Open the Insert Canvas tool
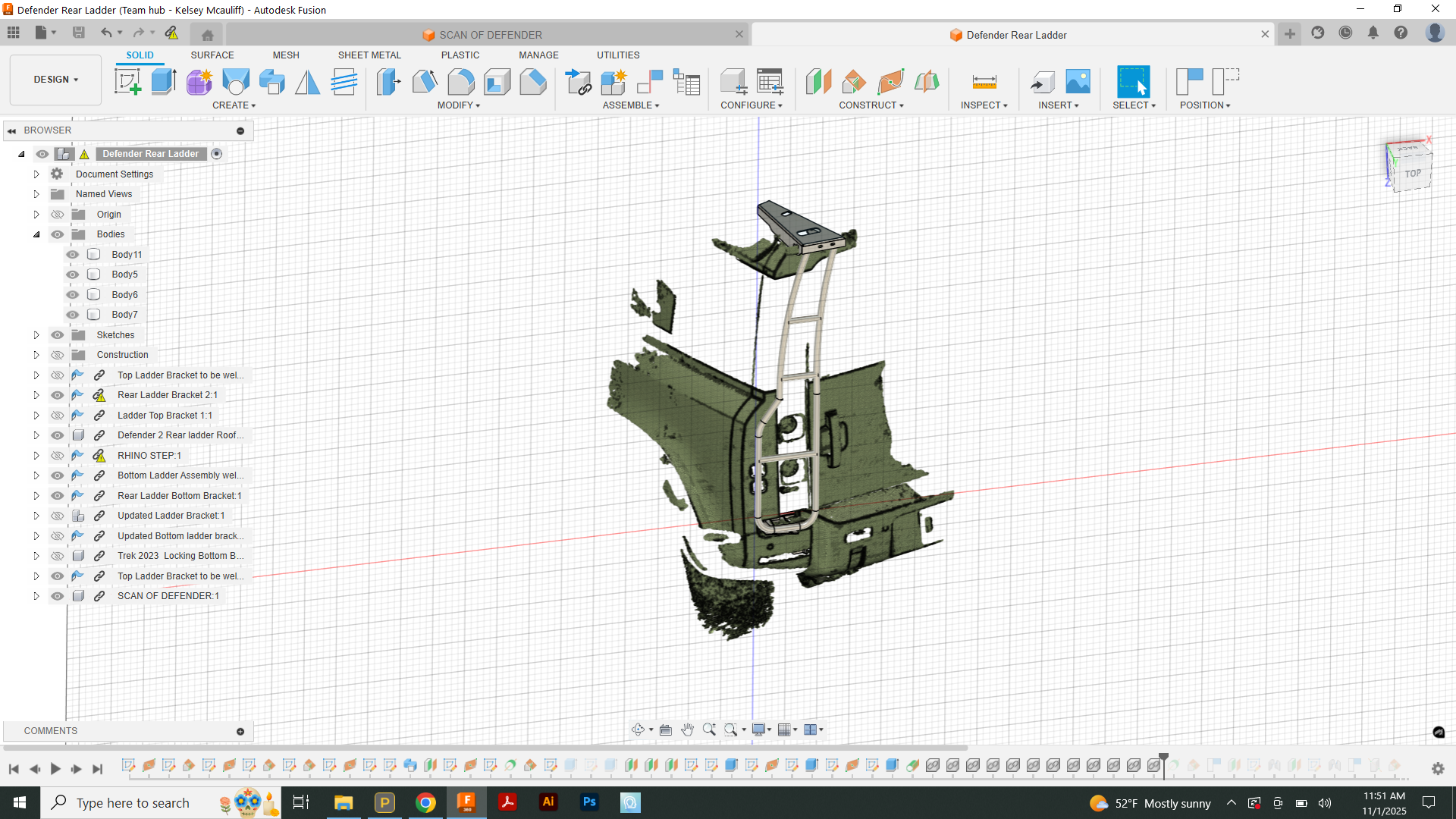 (x=1078, y=80)
